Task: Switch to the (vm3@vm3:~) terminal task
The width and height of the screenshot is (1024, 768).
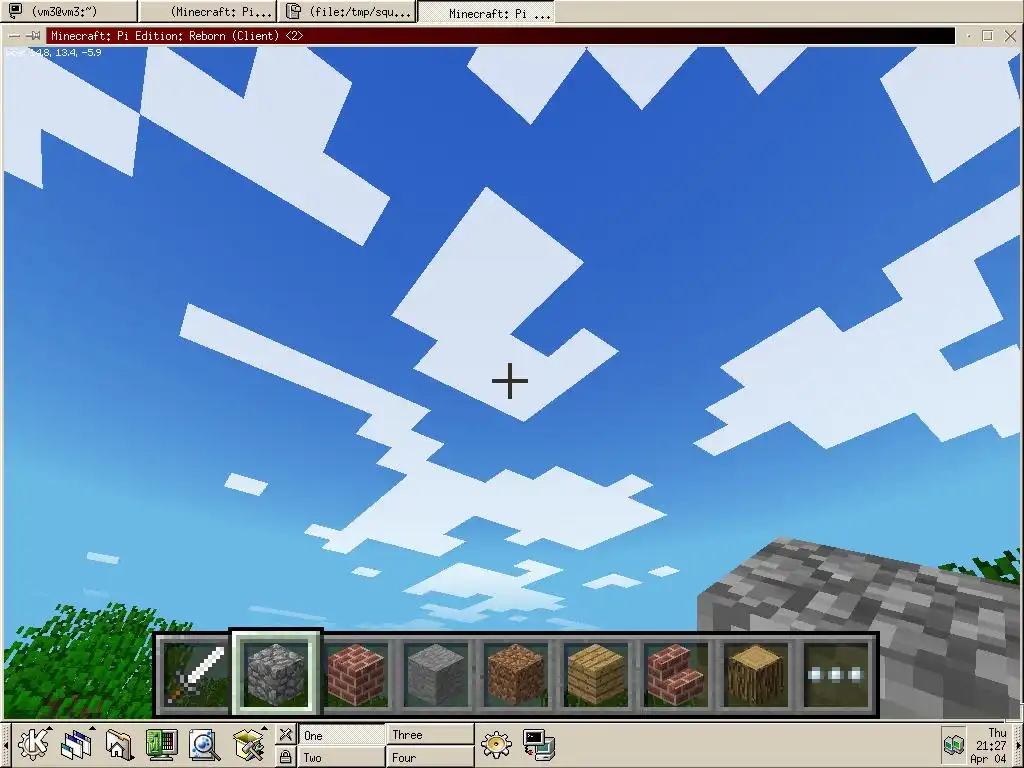Action: (x=69, y=11)
